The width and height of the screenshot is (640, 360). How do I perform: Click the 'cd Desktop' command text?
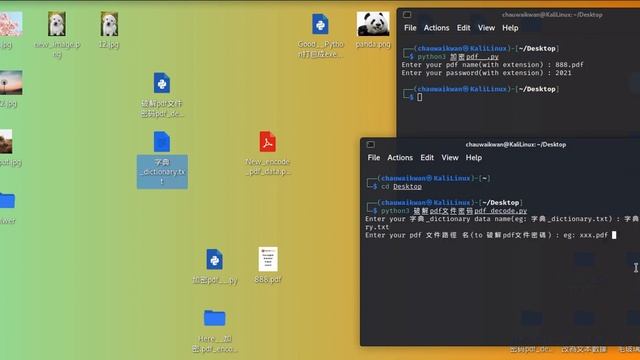coord(401,187)
